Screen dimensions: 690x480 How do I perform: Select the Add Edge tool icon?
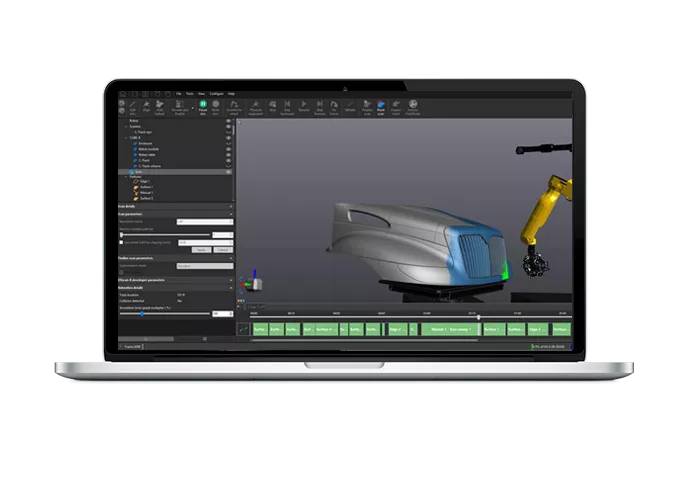point(131,104)
